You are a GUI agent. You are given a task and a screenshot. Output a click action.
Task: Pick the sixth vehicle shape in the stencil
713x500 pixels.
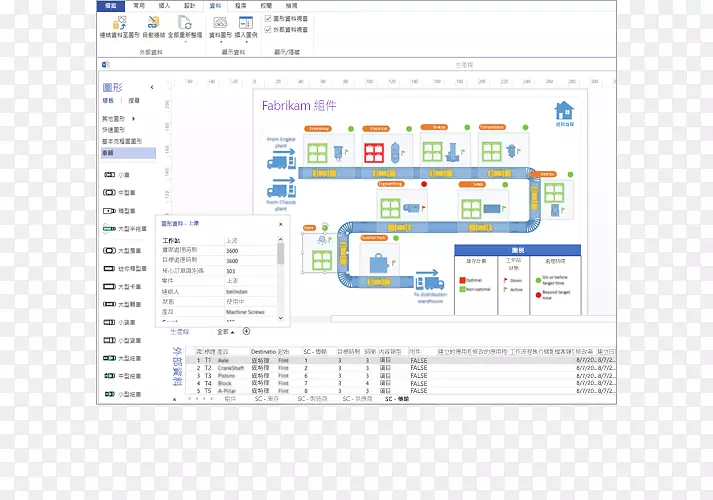point(125,269)
